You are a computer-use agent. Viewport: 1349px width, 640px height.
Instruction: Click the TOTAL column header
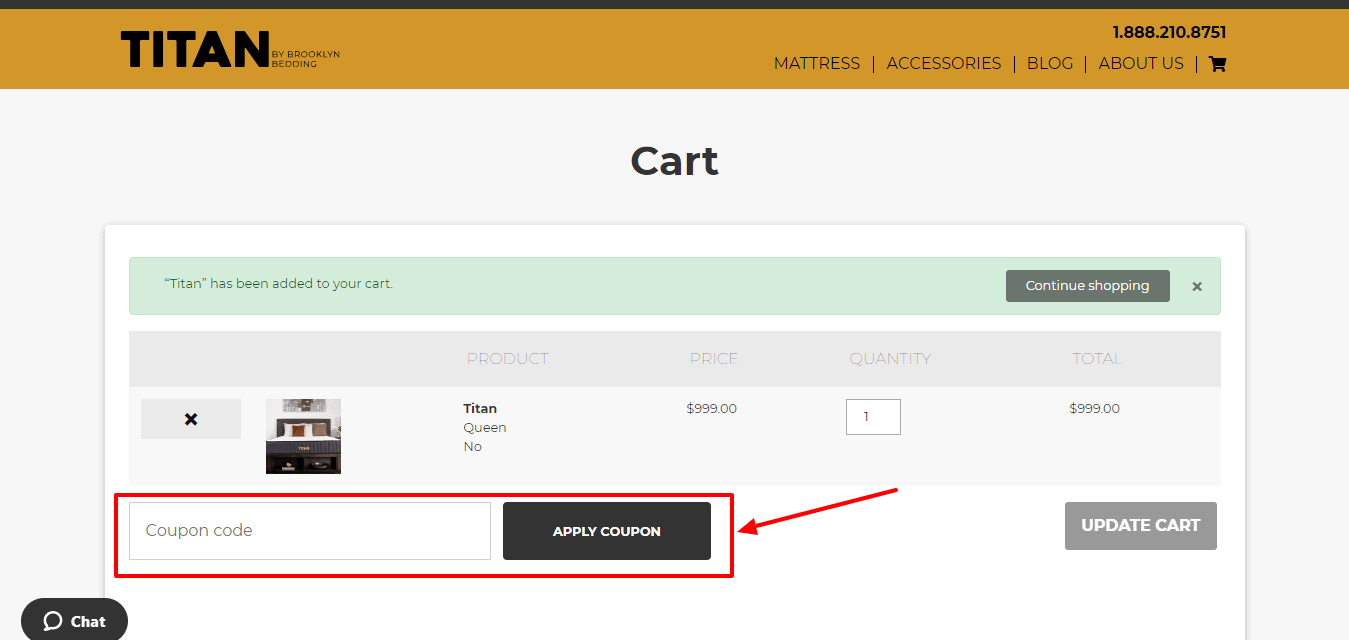[1097, 358]
